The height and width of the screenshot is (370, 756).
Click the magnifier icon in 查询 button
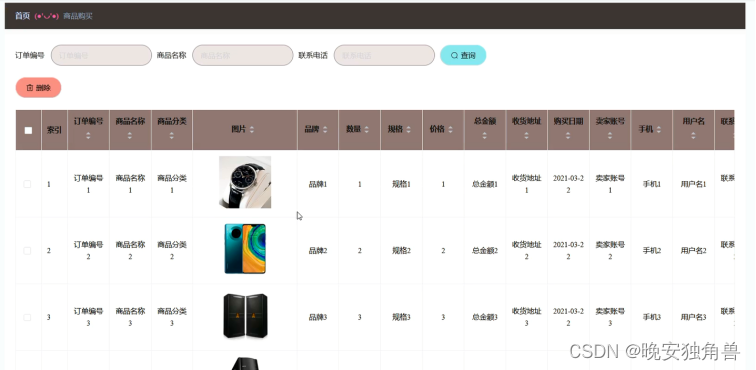(454, 55)
